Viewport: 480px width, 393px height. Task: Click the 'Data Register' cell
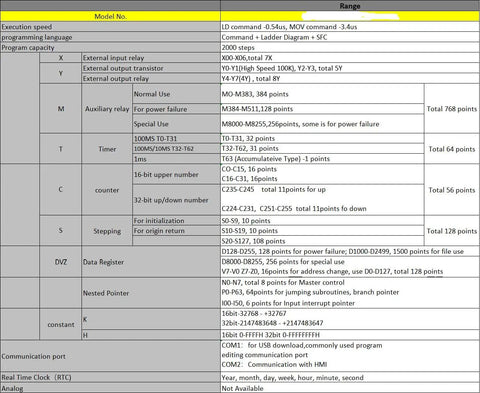click(151, 262)
